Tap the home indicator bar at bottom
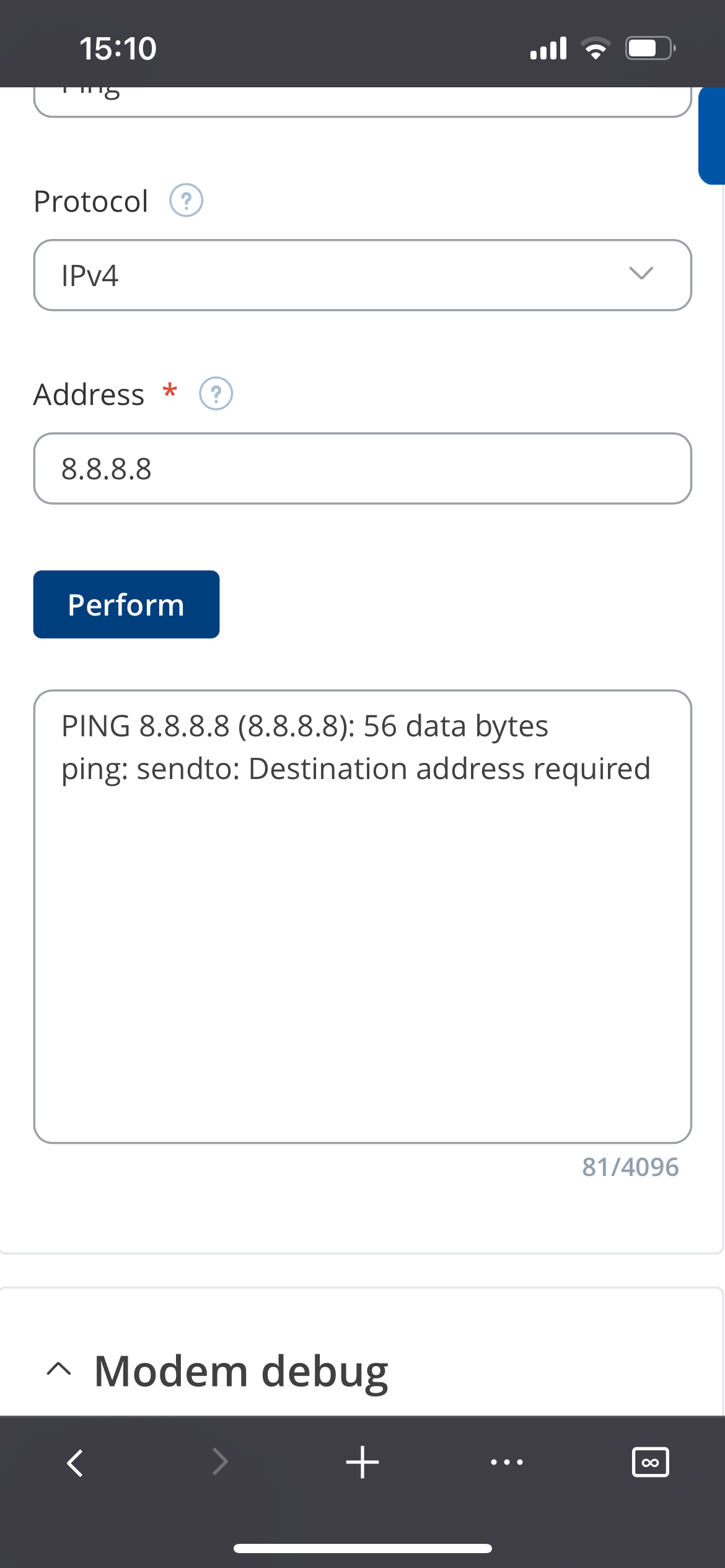 point(362,1548)
